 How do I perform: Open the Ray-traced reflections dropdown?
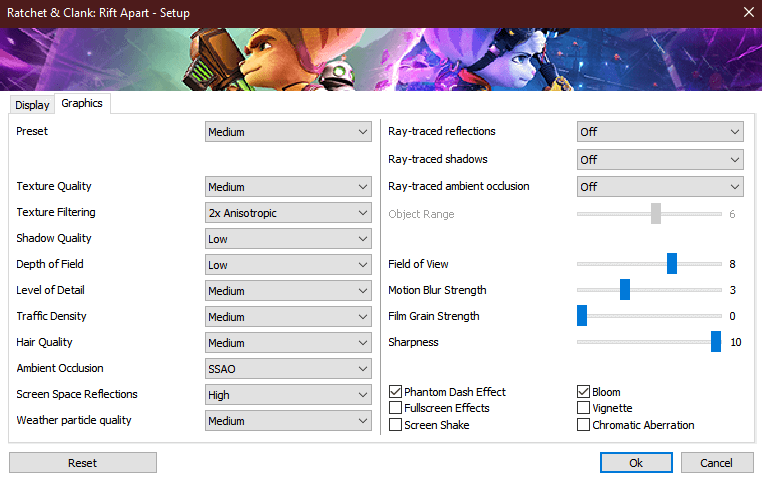(x=660, y=132)
